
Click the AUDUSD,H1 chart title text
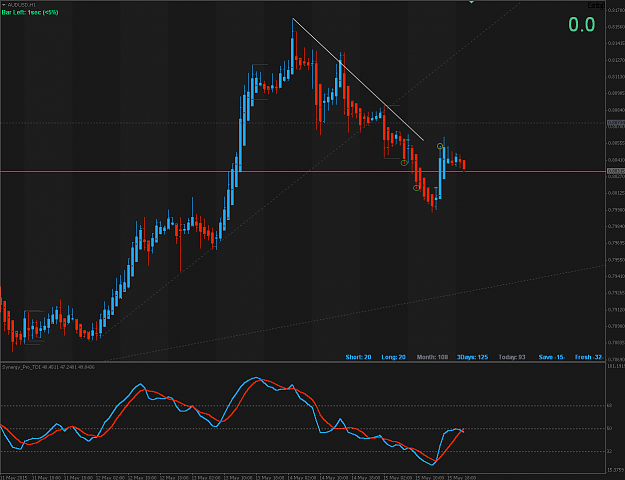22,5
